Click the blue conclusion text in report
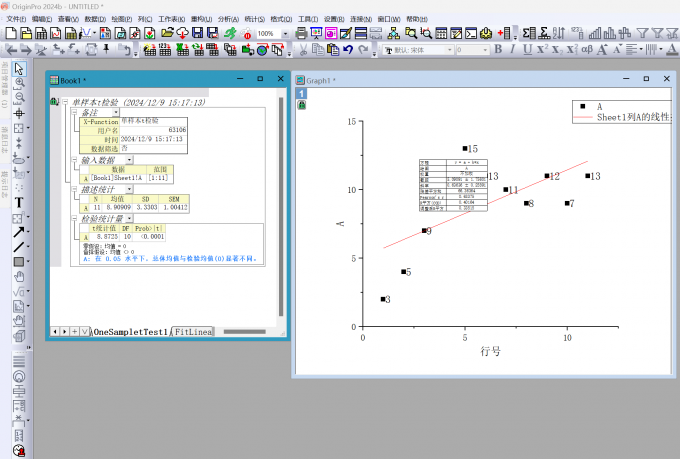 (x=170, y=259)
